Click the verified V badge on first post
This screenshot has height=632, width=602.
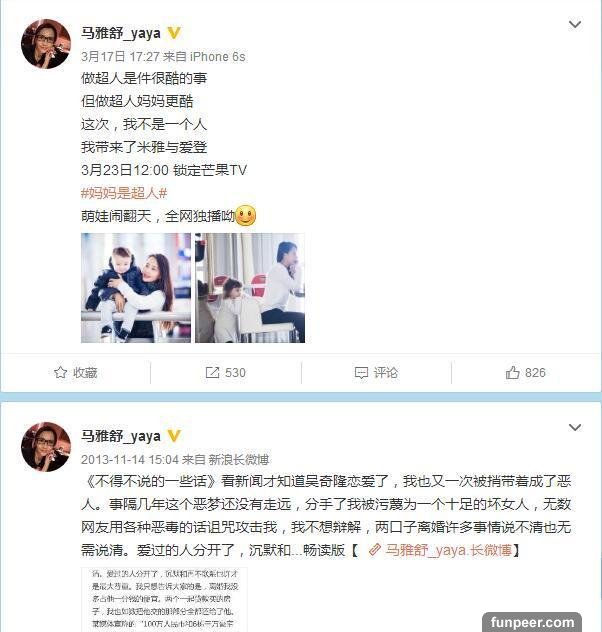click(174, 33)
